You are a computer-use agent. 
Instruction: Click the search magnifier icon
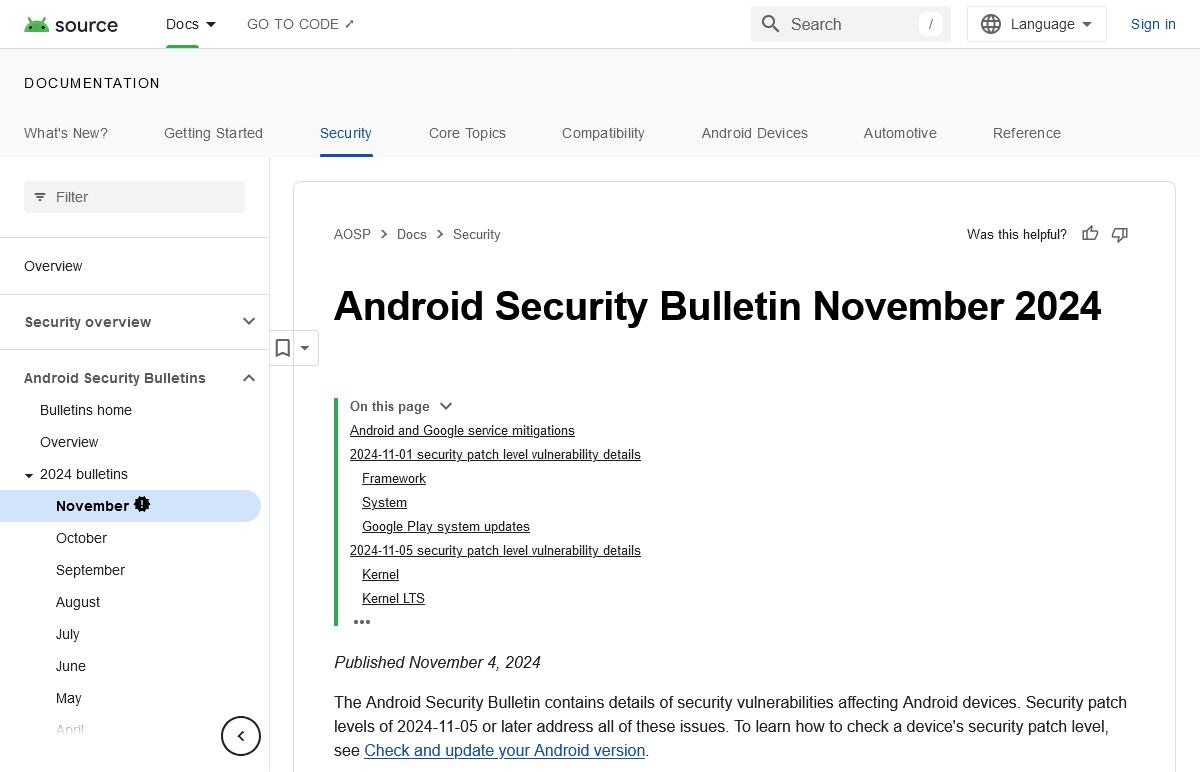click(x=770, y=24)
